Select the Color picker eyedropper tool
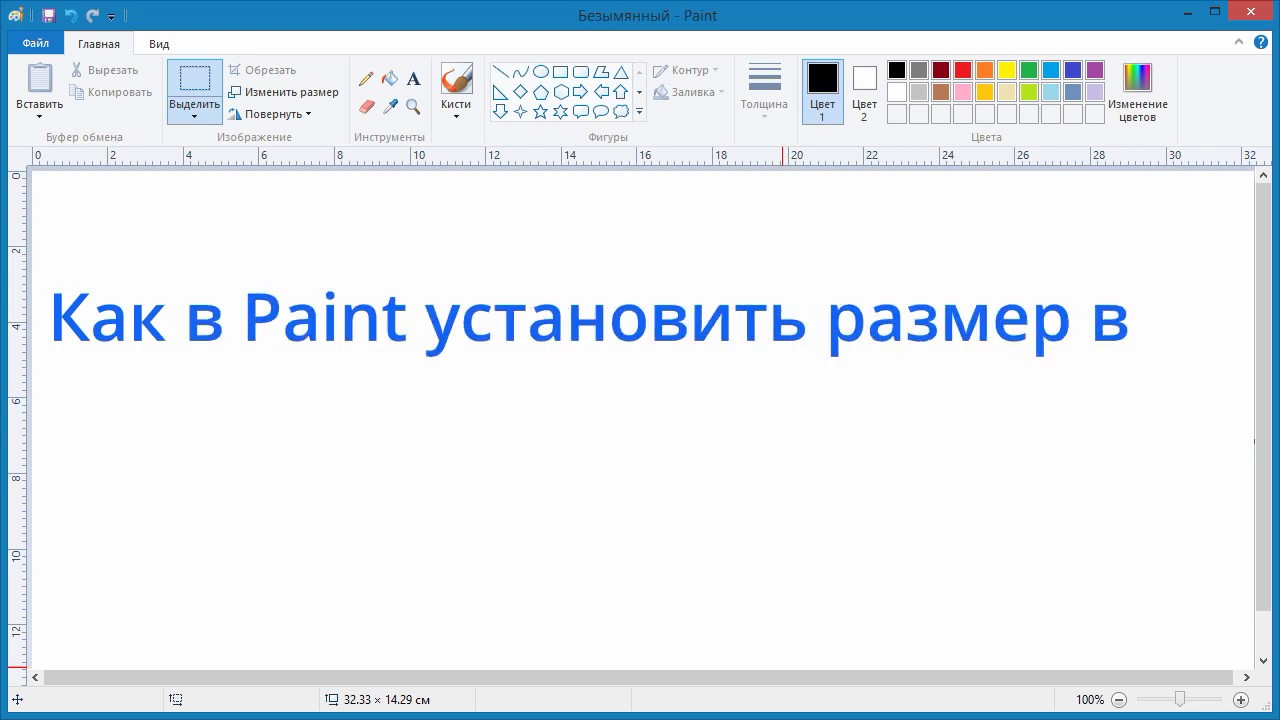Image resolution: width=1280 pixels, height=720 pixels. point(390,106)
